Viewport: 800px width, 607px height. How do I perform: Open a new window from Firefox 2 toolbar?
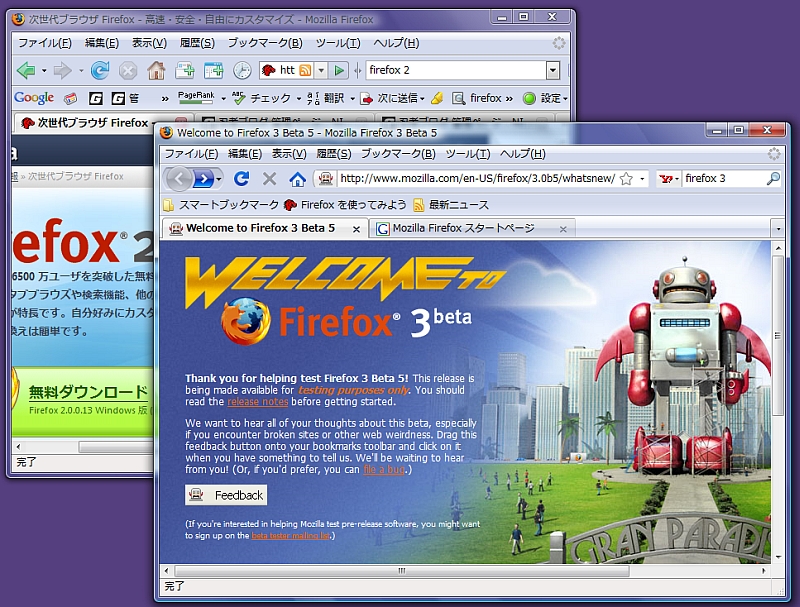[x=213, y=70]
